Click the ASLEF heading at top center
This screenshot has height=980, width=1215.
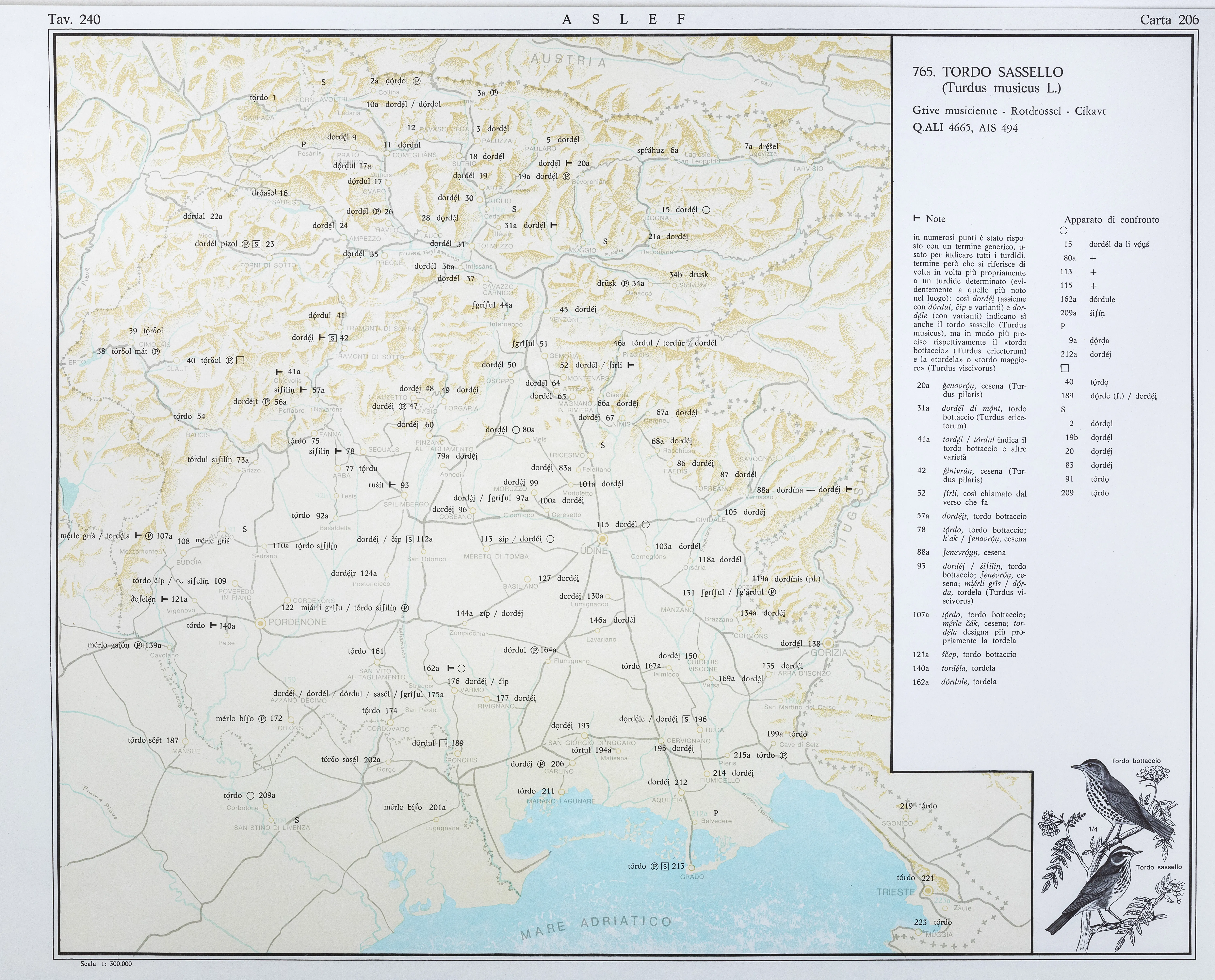tap(623, 19)
